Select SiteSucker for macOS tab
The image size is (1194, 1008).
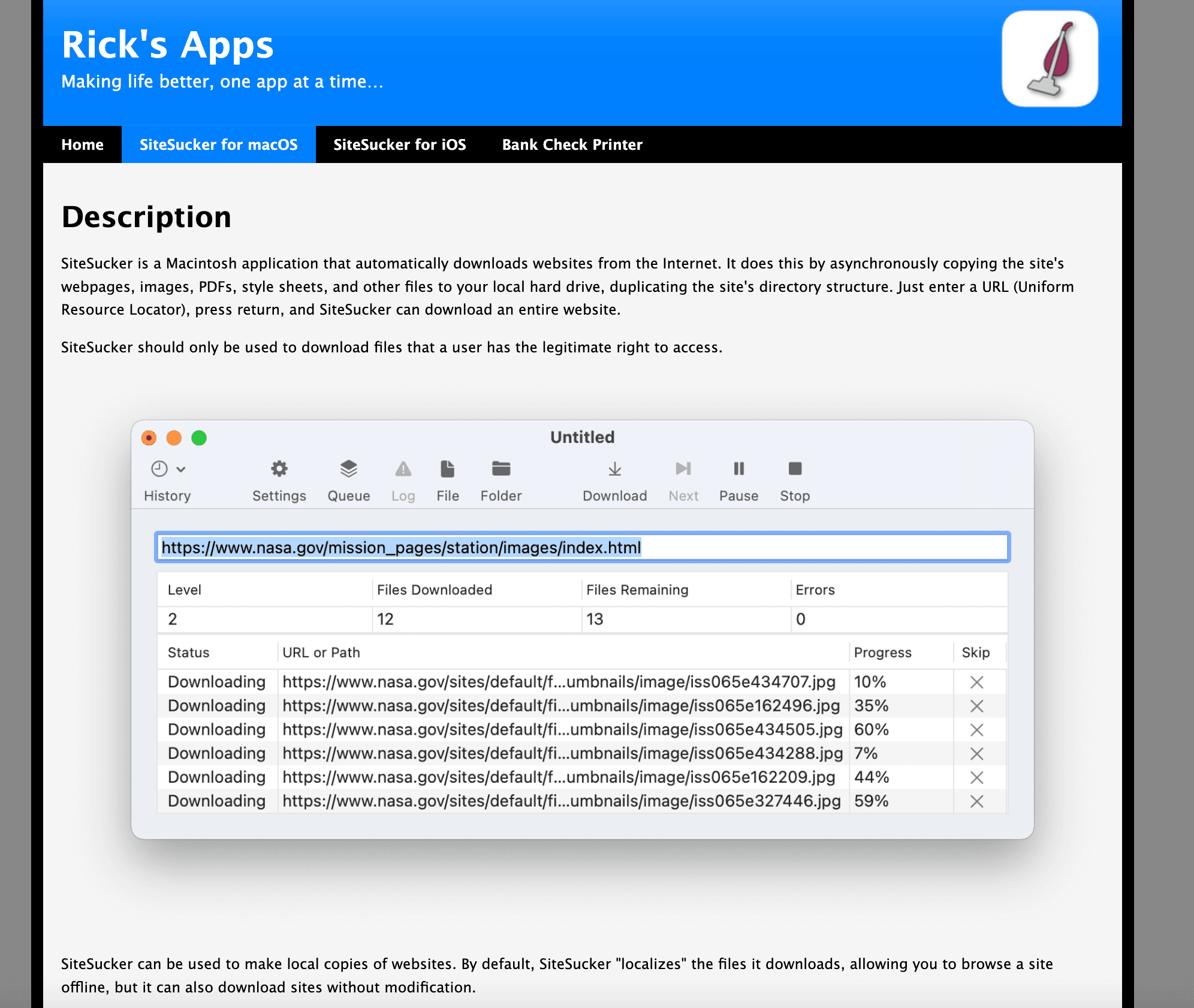(x=219, y=144)
